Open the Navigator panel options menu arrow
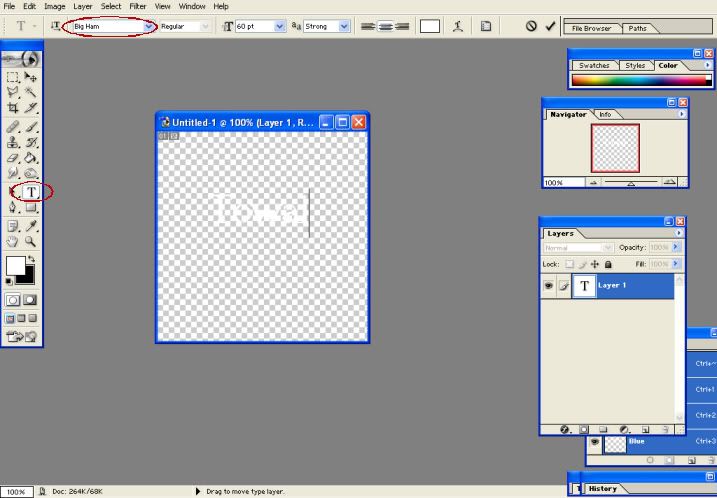The height and width of the screenshot is (498, 717). point(682,114)
